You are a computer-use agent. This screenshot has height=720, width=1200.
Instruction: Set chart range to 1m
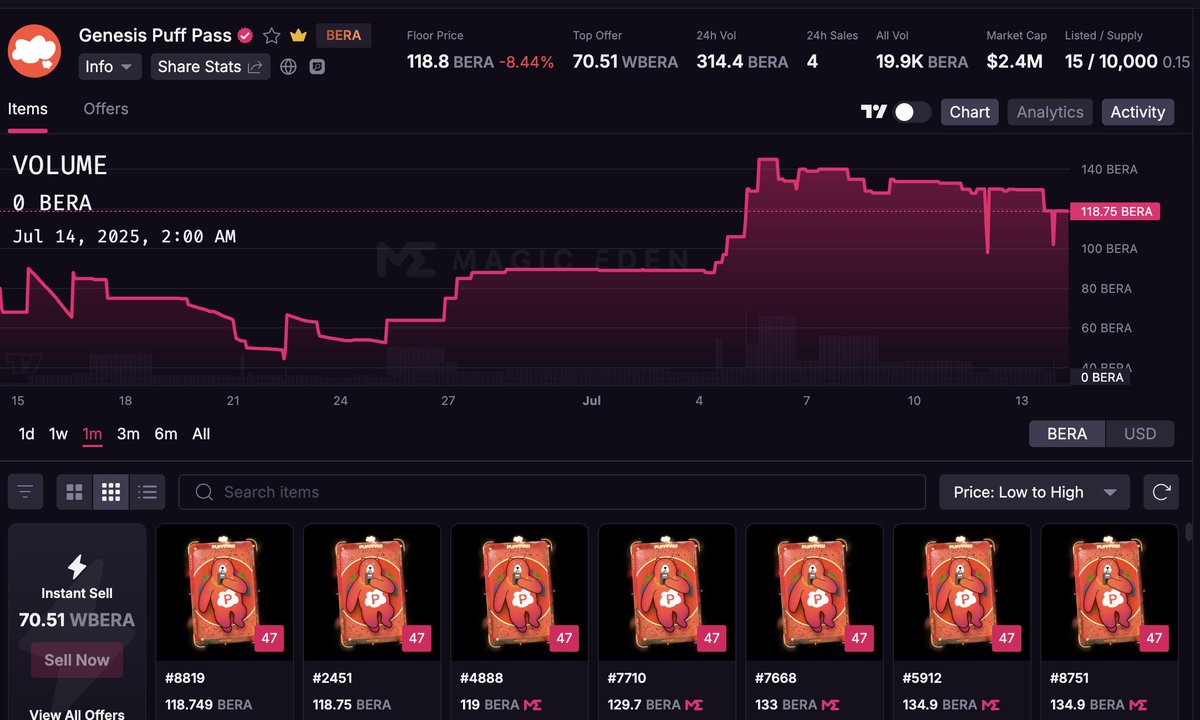[92, 434]
